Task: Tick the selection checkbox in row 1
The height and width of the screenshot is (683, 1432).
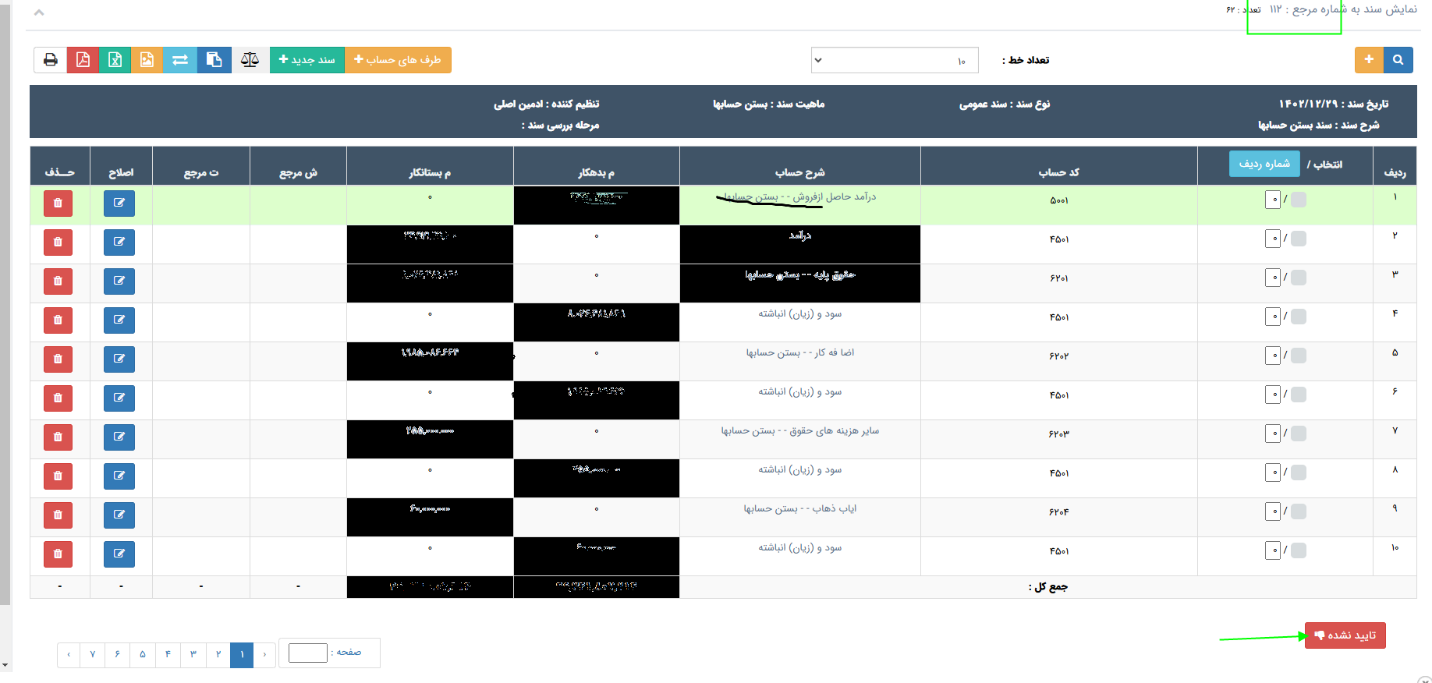Action: [1298, 200]
